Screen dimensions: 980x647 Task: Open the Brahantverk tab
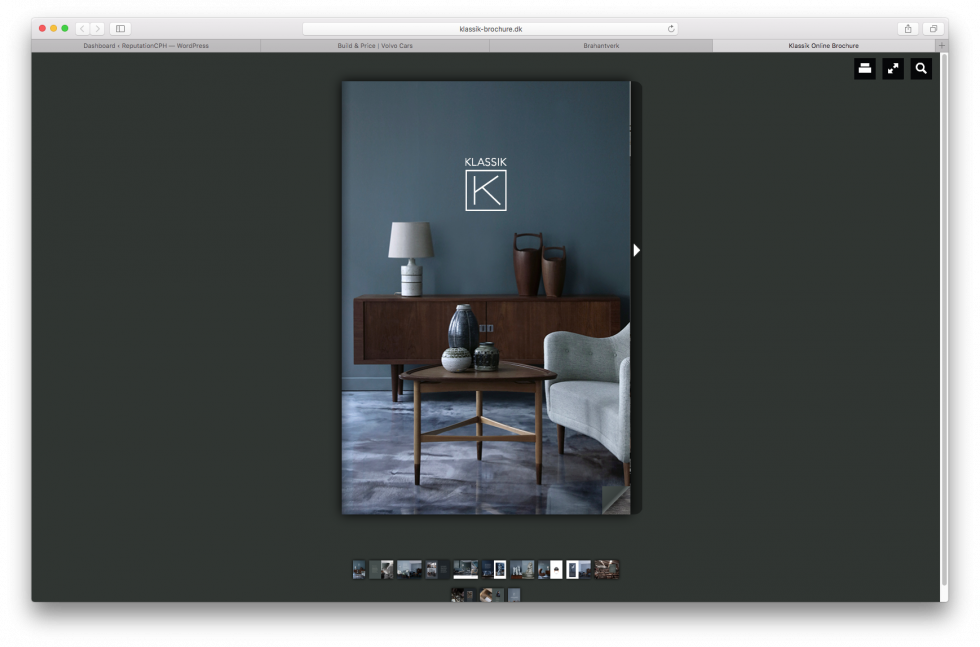pos(601,46)
